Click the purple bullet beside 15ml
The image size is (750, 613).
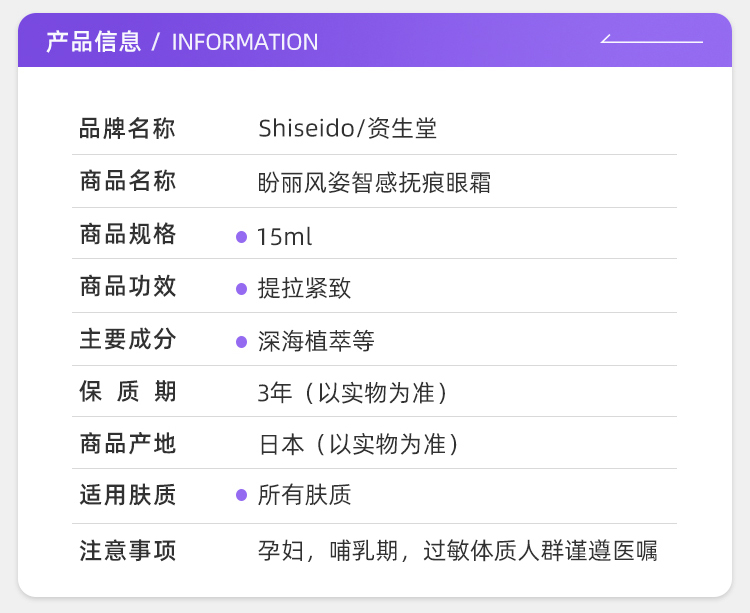point(241,237)
